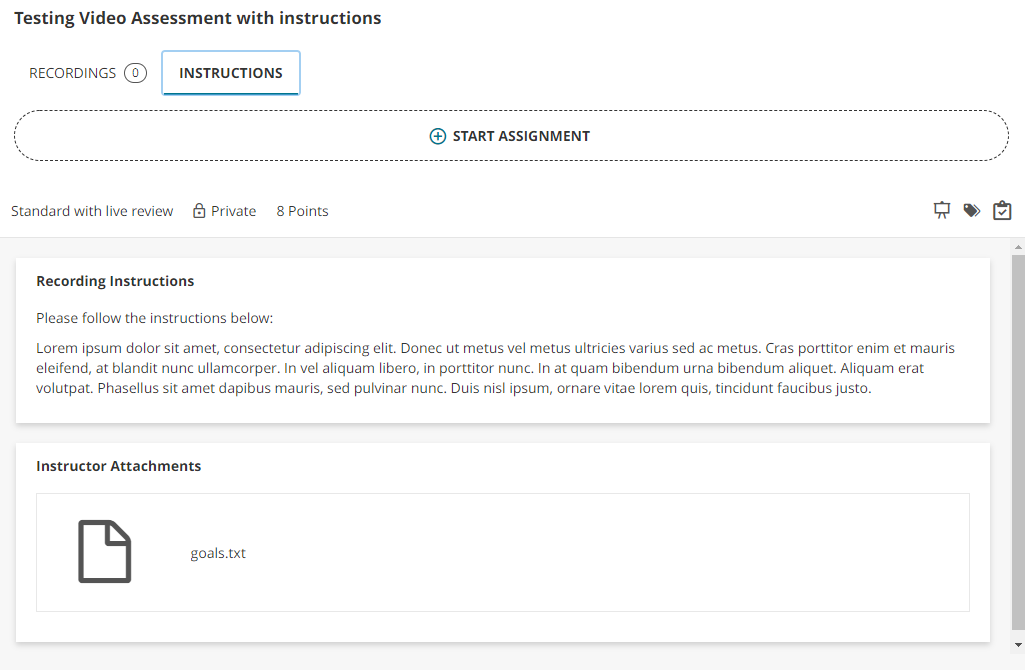Click the lock icon next to Private
The image size is (1025, 670).
pyautogui.click(x=198, y=210)
